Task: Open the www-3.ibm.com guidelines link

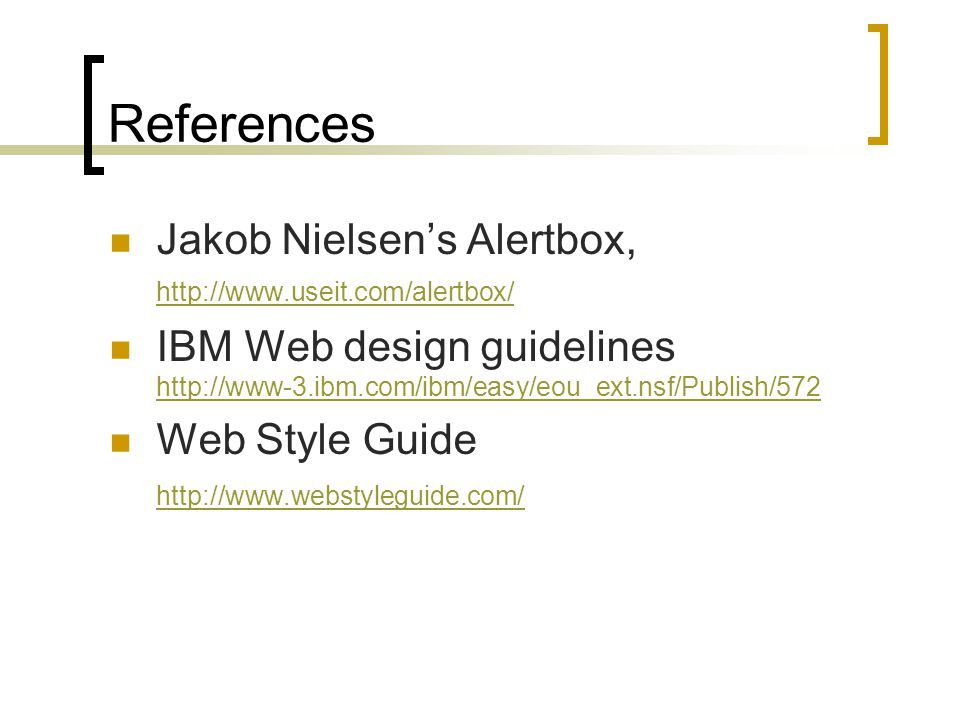Action: coord(488,387)
